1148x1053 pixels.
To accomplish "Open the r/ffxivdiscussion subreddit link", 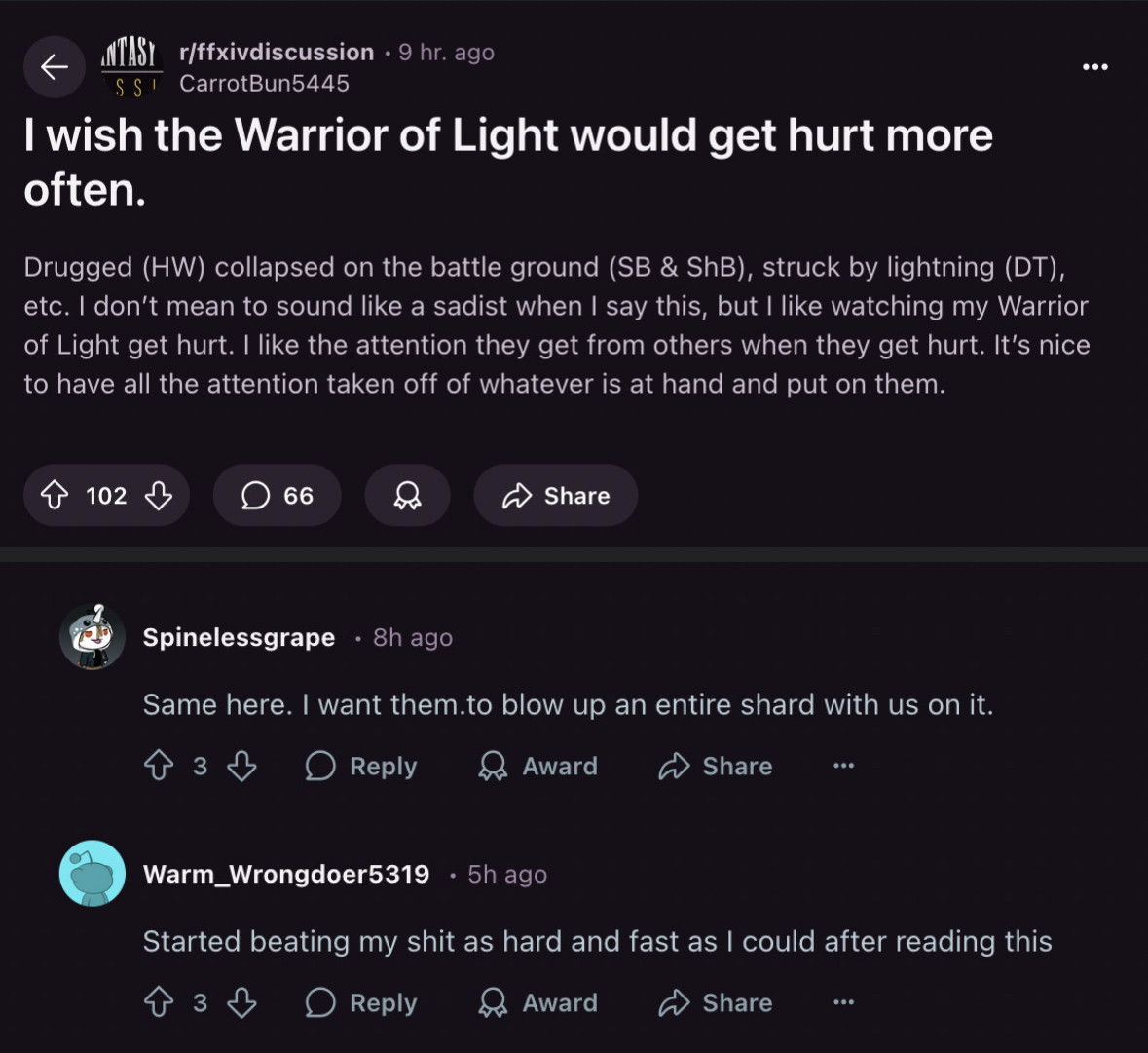I will [x=277, y=53].
